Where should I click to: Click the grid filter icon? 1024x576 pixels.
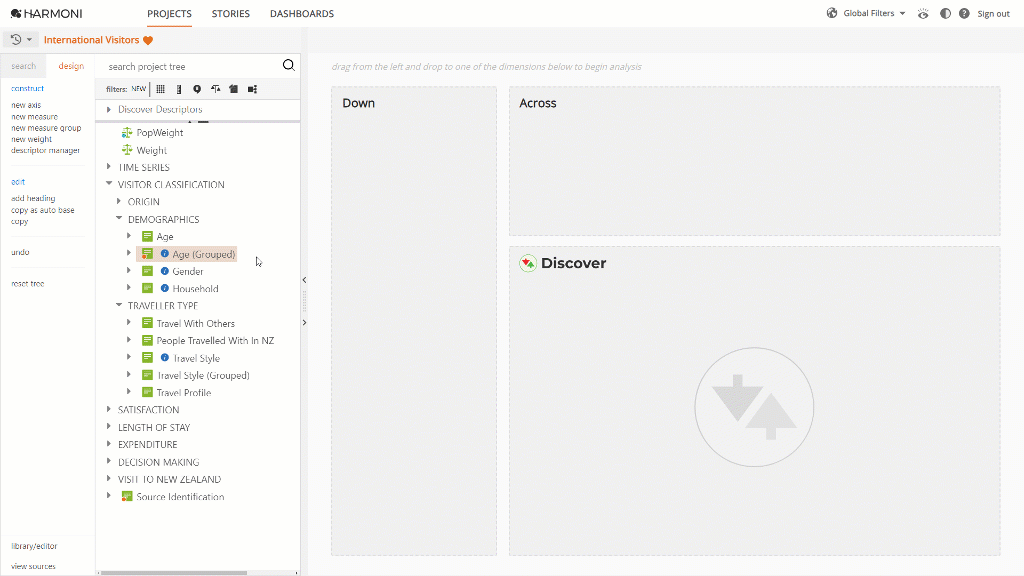click(x=161, y=89)
